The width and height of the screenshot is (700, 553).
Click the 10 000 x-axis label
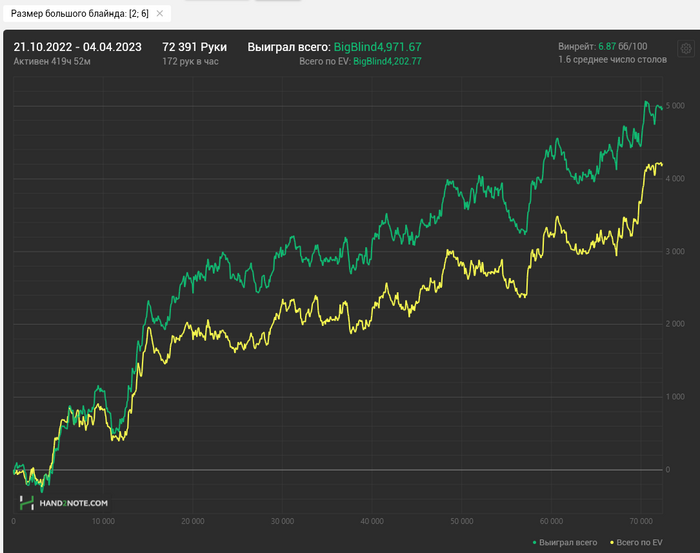coord(103,521)
